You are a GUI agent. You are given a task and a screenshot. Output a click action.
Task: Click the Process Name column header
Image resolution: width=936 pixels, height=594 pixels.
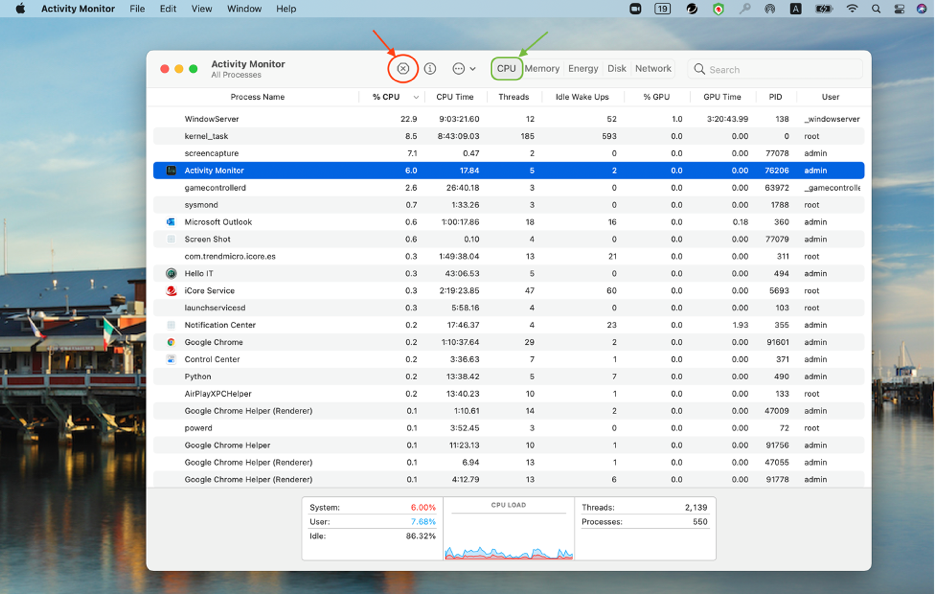coord(257,97)
